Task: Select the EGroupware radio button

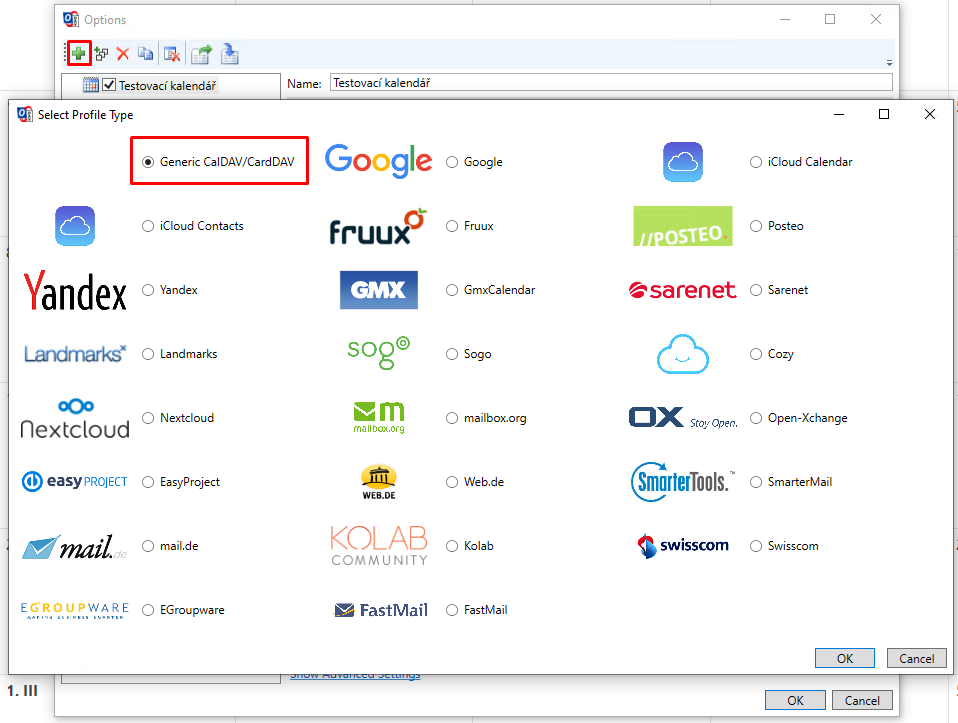Action: click(148, 610)
